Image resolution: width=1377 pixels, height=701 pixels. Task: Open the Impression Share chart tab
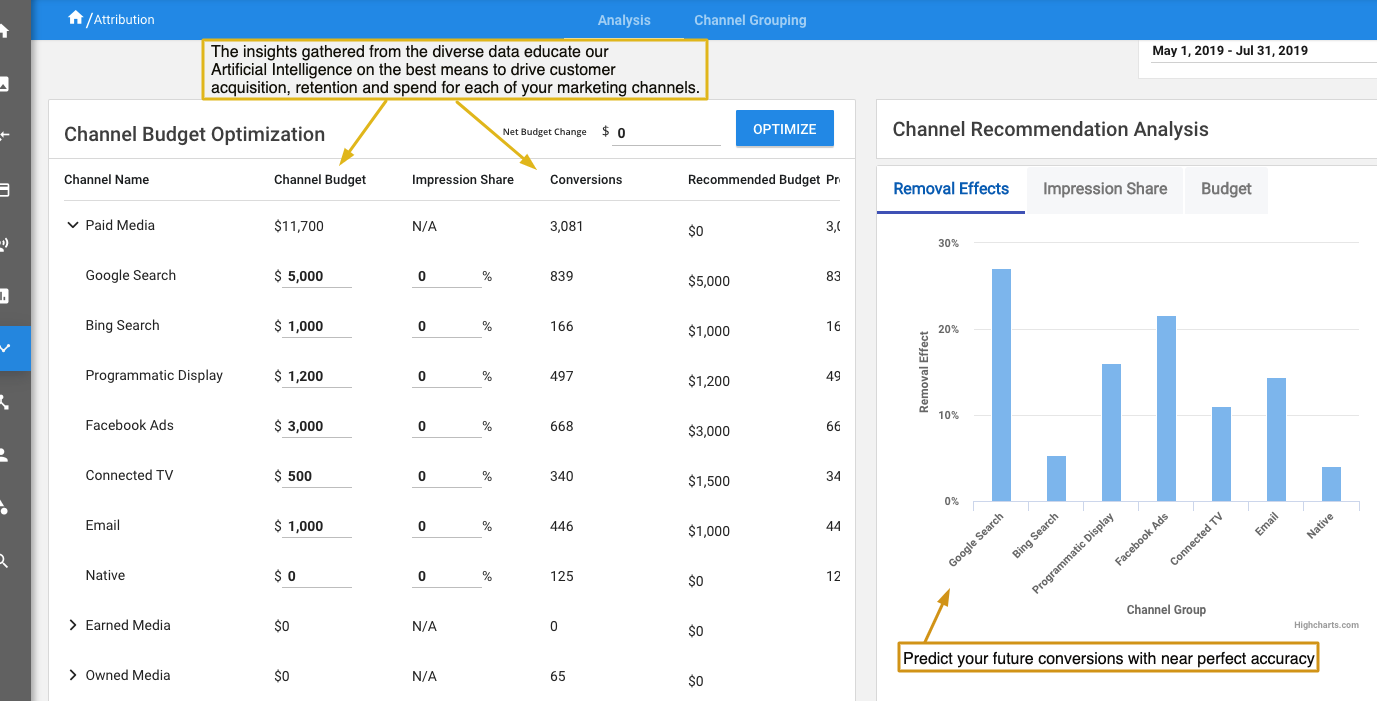point(1105,189)
